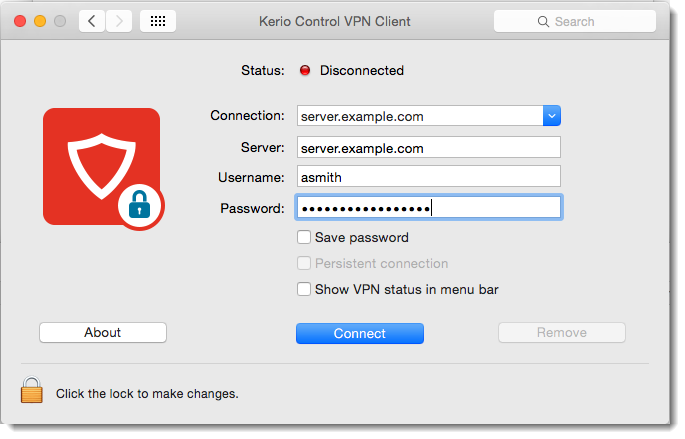Click the forward arrow in the toolbar
The width and height of the screenshot is (685, 439).
click(x=119, y=21)
